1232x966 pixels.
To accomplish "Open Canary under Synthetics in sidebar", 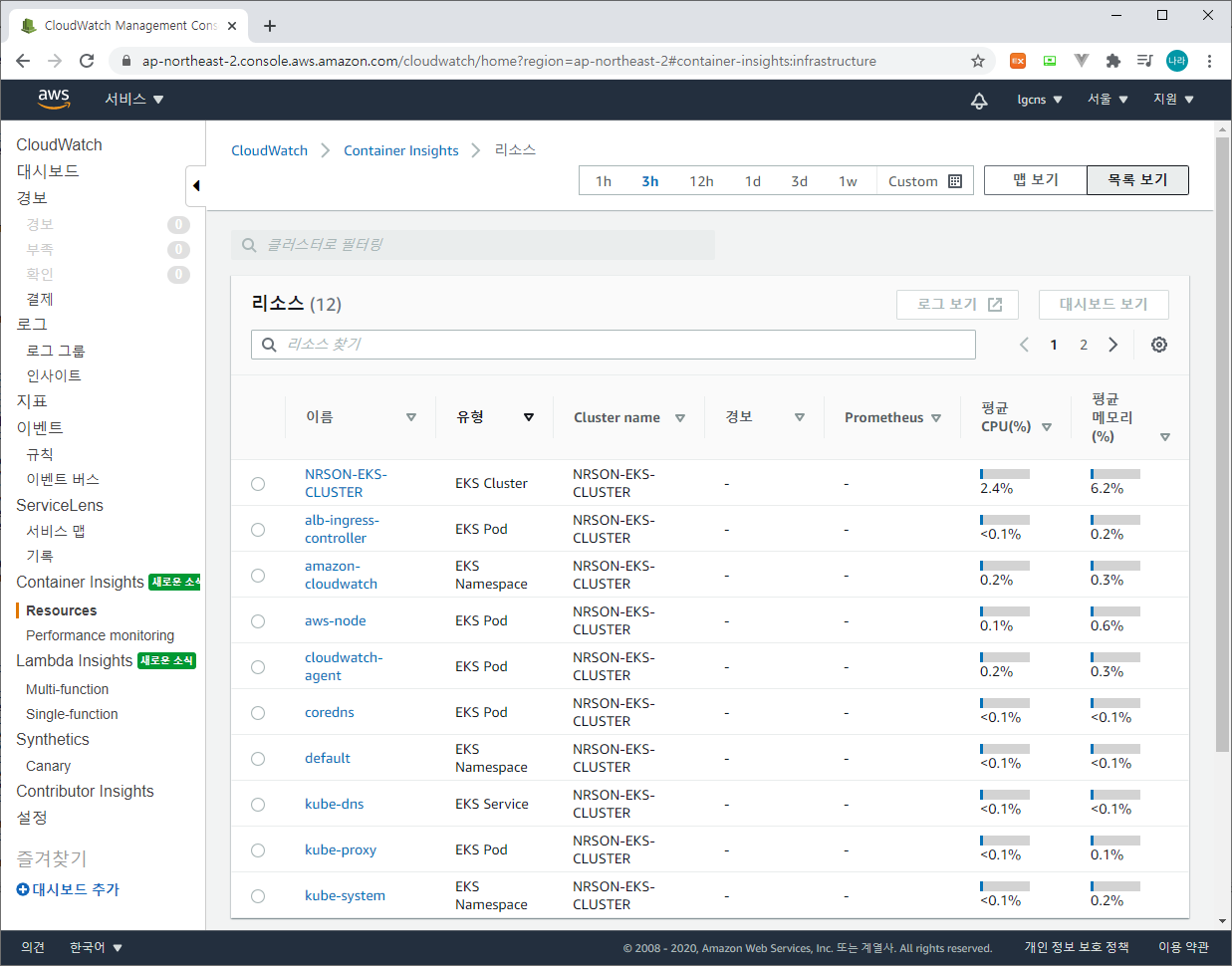I will [x=48, y=766].
